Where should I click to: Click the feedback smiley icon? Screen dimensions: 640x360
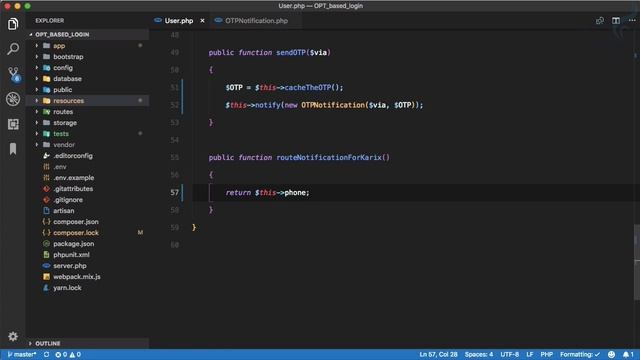click(x=611, y=354)
